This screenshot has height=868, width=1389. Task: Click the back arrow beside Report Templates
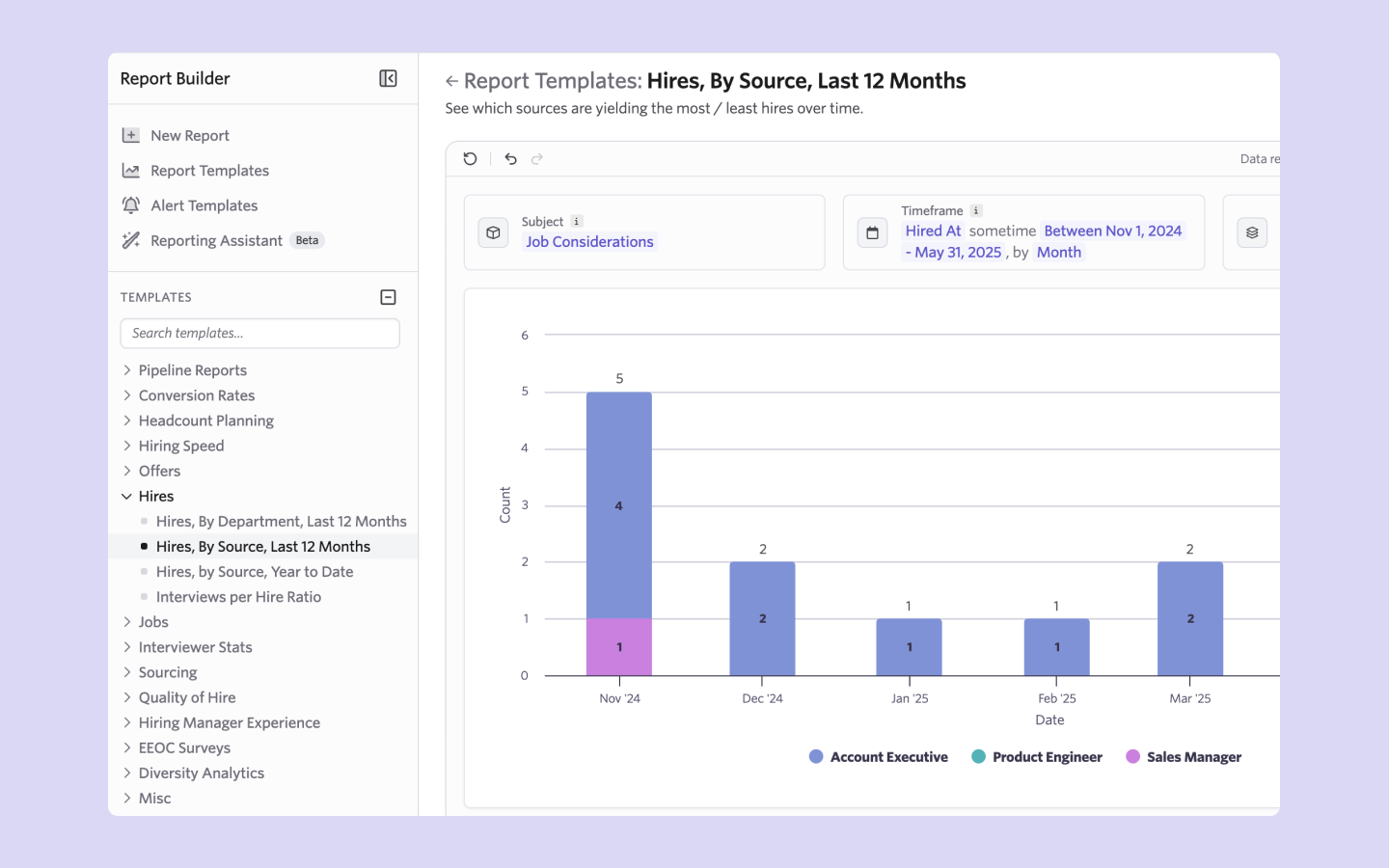coord(451,82)
